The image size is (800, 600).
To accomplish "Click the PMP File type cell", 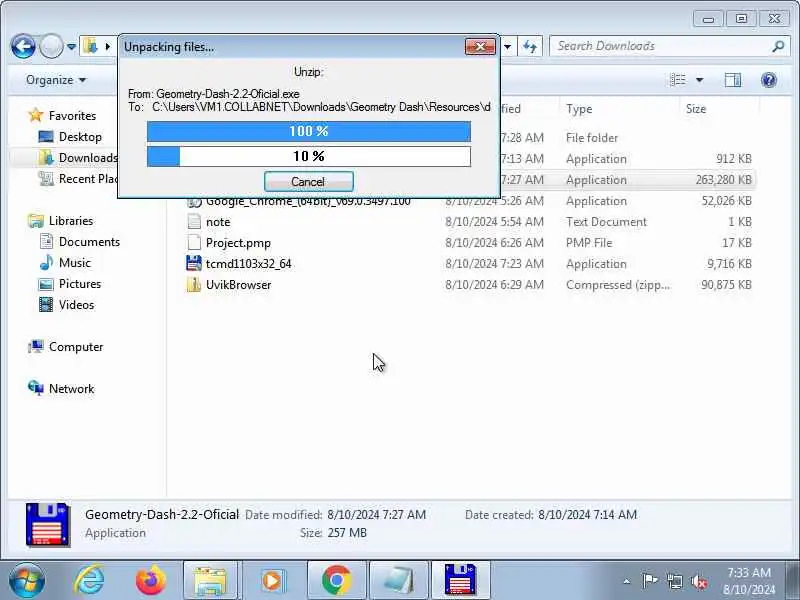I will tap(589, 243).
